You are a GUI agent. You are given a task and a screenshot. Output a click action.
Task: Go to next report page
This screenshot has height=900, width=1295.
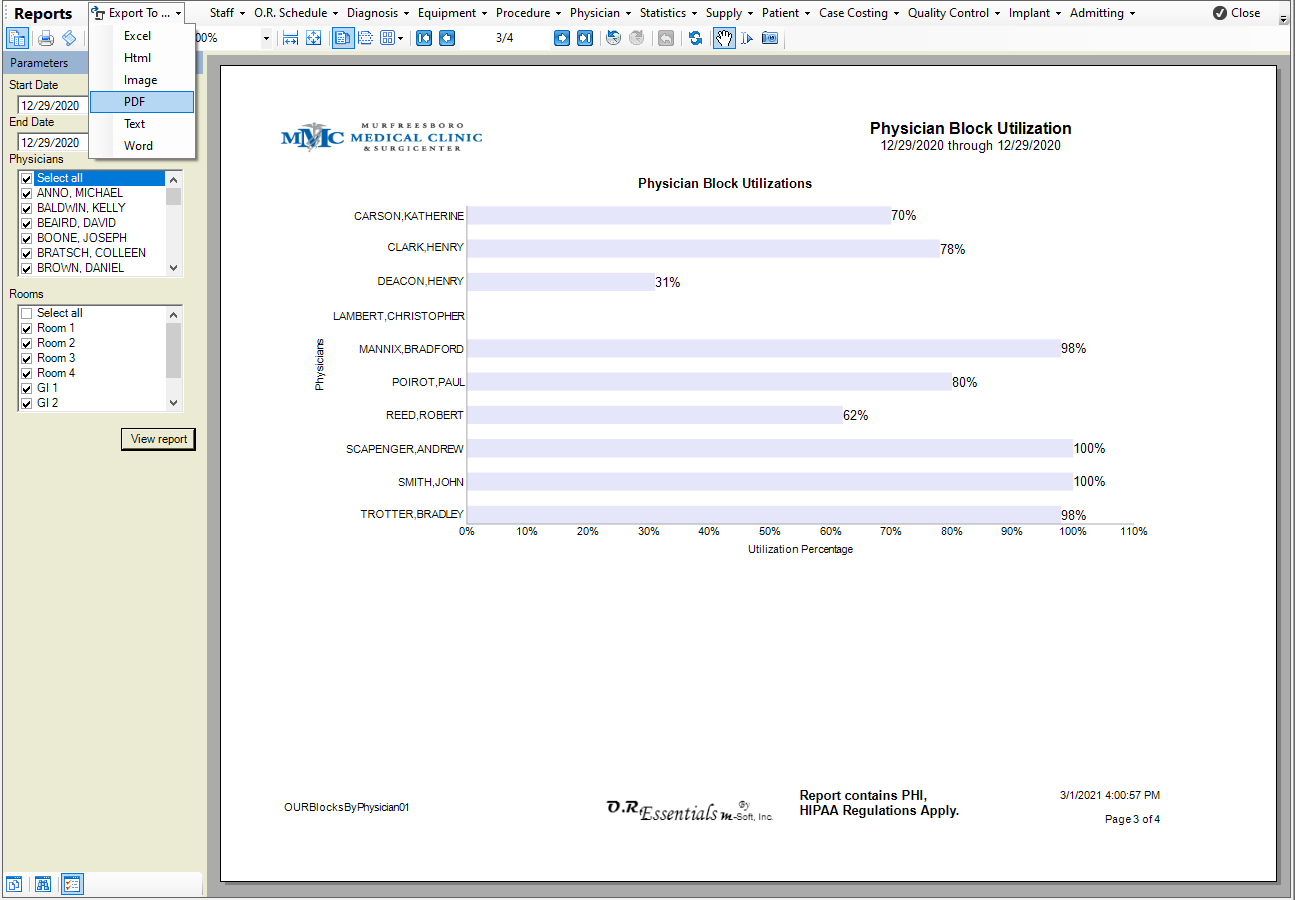562,38
